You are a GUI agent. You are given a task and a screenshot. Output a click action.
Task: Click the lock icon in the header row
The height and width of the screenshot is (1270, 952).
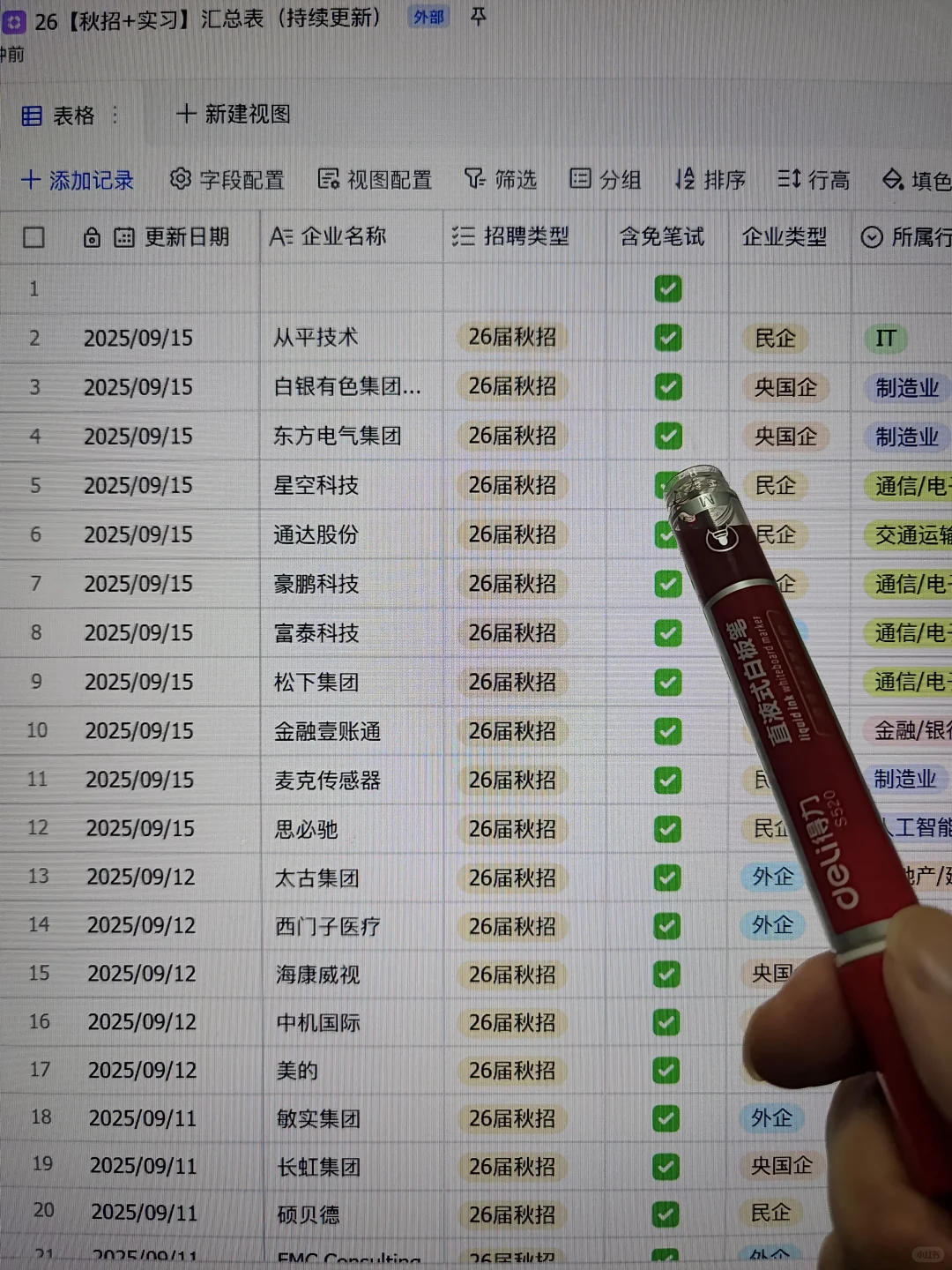92,236
